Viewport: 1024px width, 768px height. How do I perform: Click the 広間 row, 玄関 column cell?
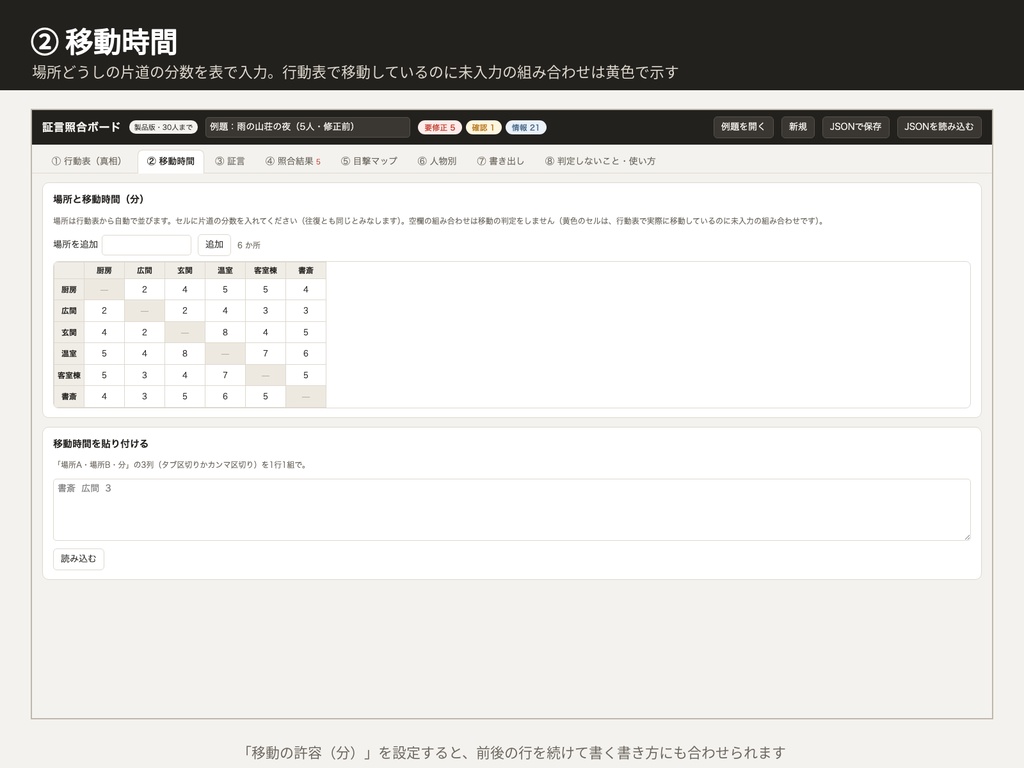(x=185, y=311)
